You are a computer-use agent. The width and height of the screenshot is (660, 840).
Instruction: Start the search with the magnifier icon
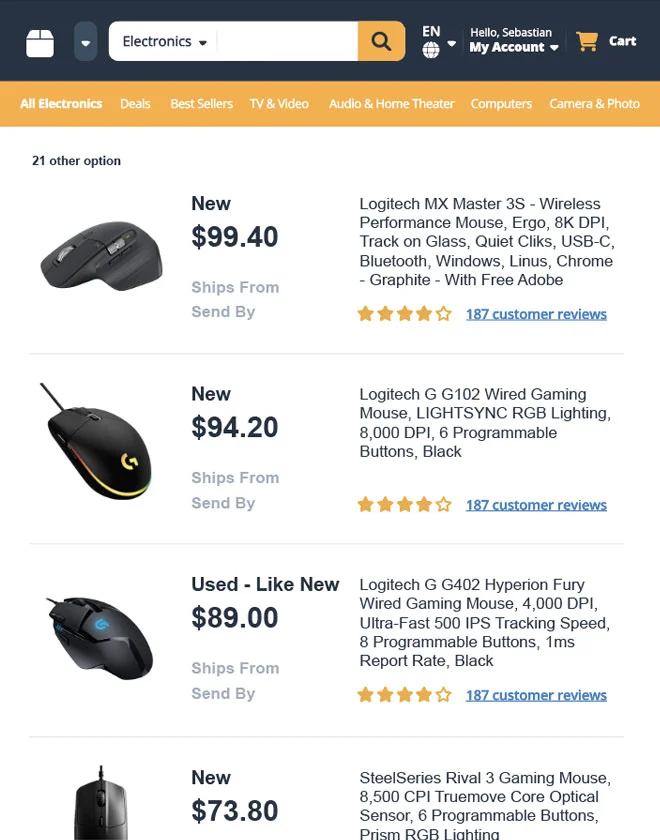(x=380, y=41)
